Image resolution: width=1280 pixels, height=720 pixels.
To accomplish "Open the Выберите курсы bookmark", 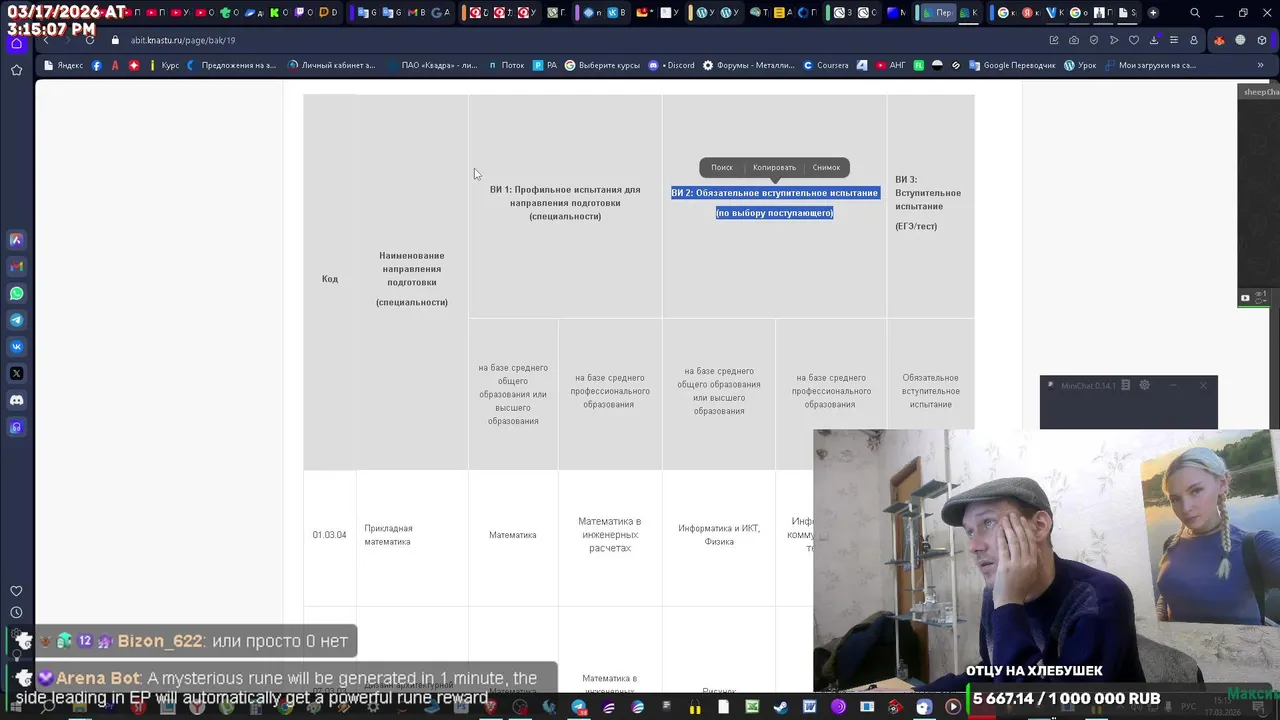I will coord(602,65).
